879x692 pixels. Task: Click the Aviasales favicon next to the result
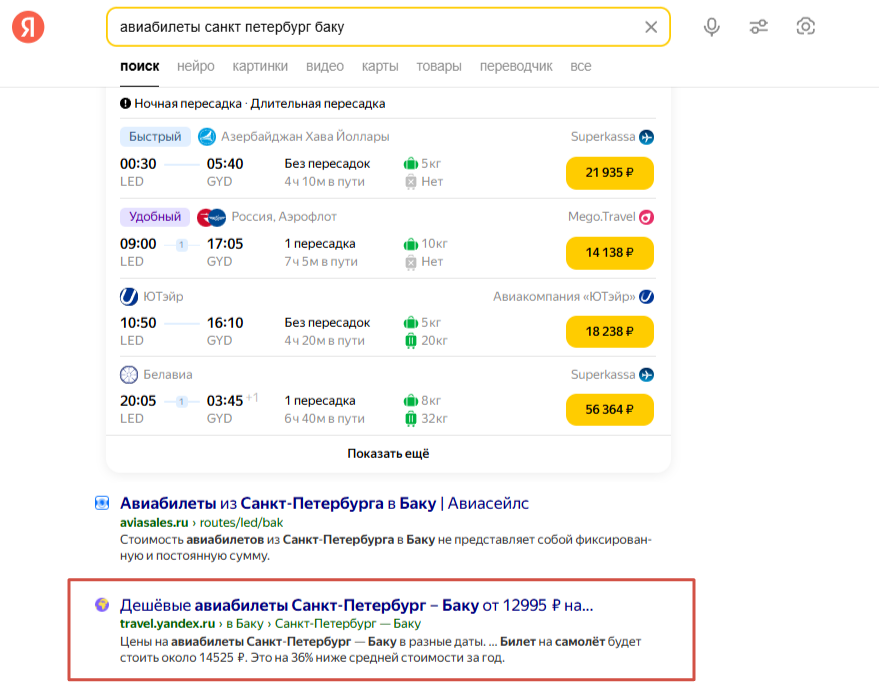[101, 503]
